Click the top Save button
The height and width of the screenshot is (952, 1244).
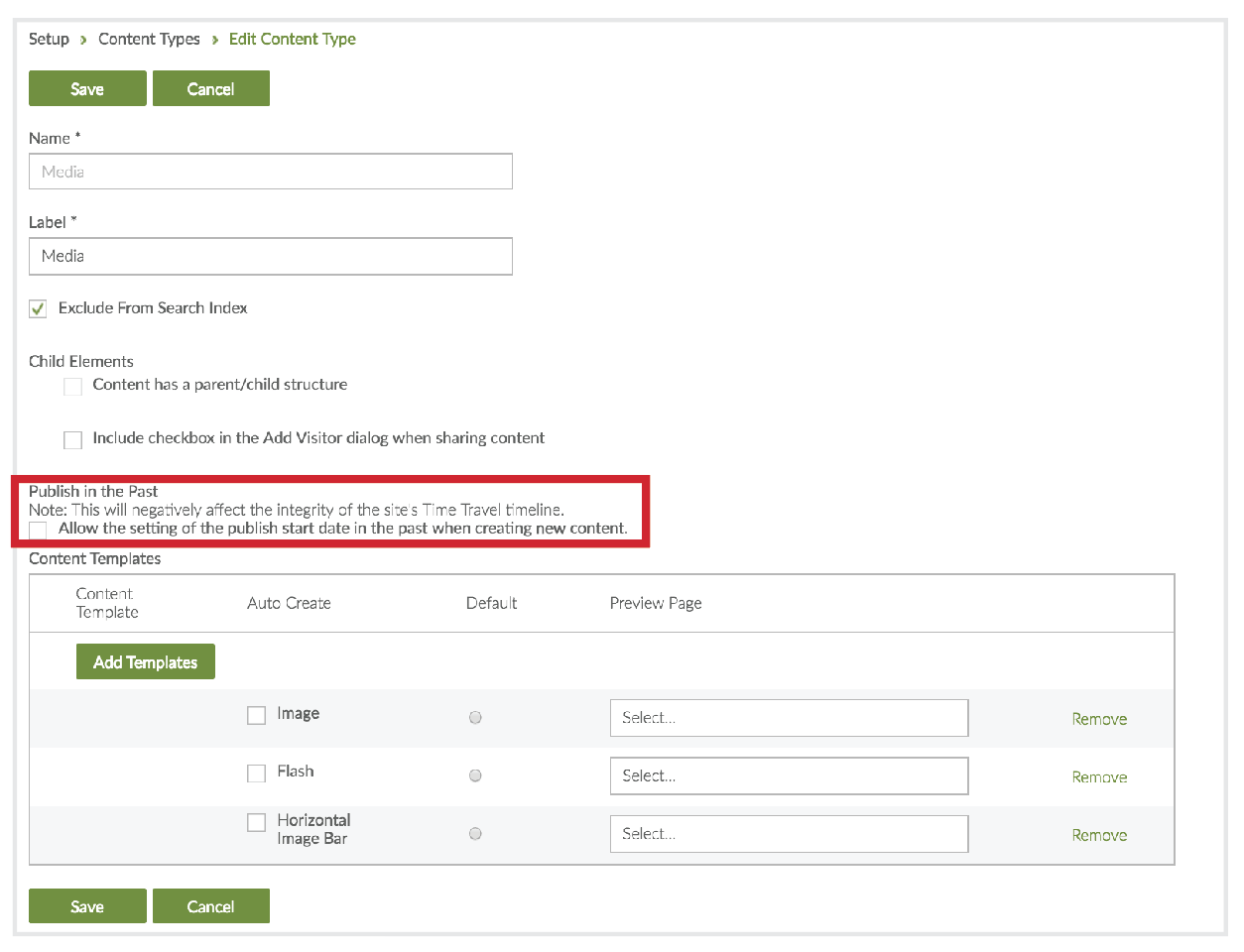coord(87,88)
